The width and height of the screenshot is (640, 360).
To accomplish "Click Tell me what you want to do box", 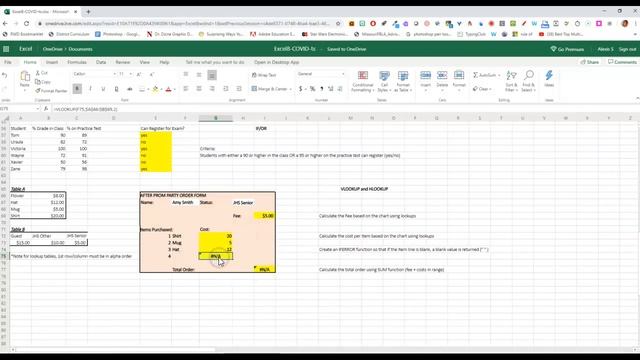I will point(215,62).
